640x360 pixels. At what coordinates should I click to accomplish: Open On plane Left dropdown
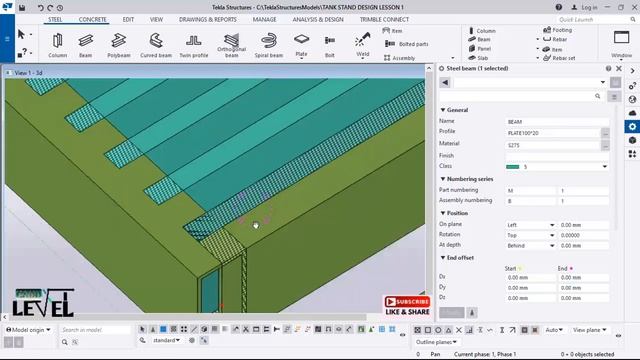pyautogui.click(x=531, y=225)
